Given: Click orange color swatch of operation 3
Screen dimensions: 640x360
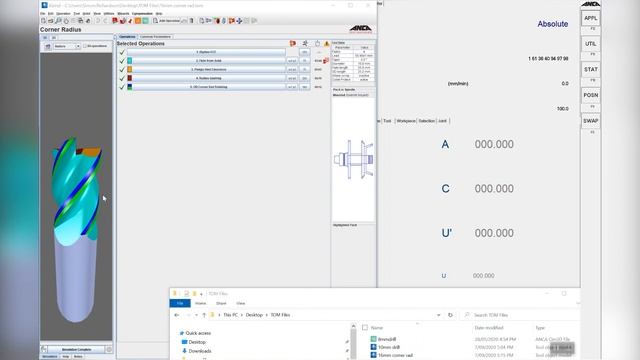Looking at the screenshot, I should point(129,69).
